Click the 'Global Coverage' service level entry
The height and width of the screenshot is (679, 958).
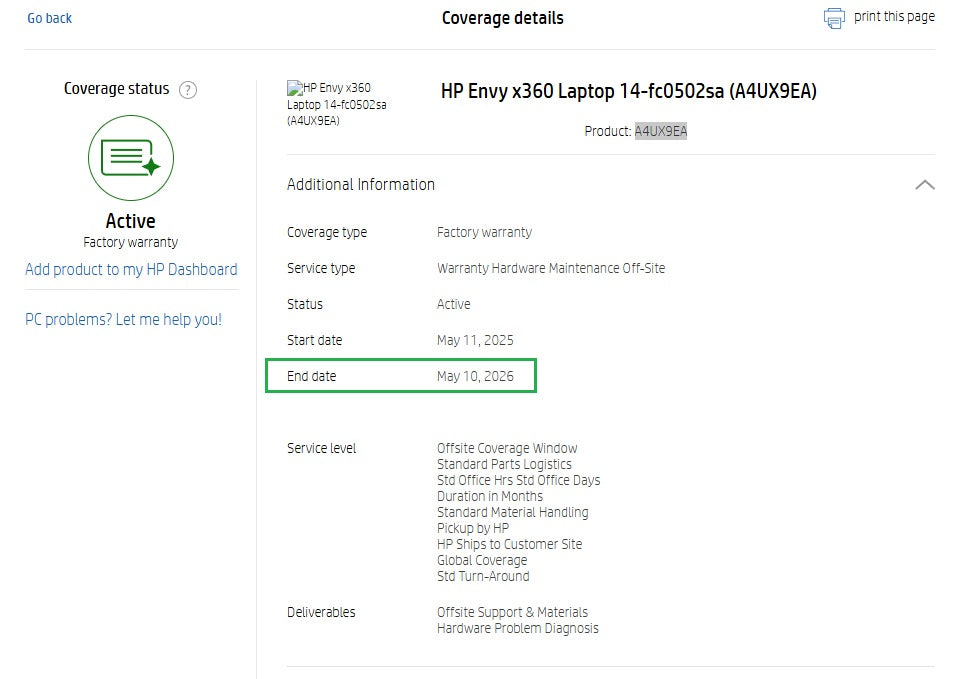pos(482,560)
